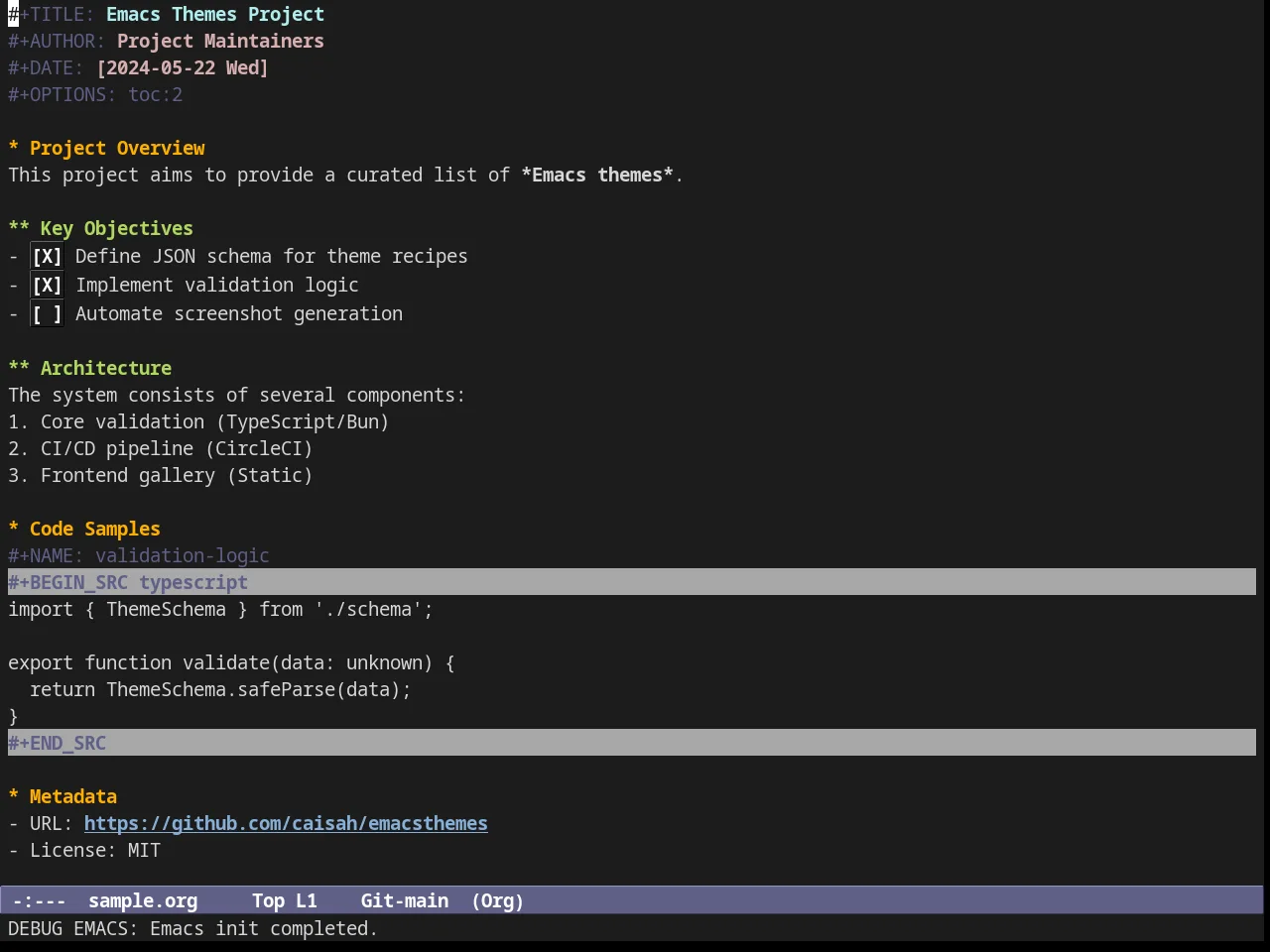The width and height of the screenshot is (1270, 952).
Task: Click the closing brace of validate function
Action: point(13,717)
